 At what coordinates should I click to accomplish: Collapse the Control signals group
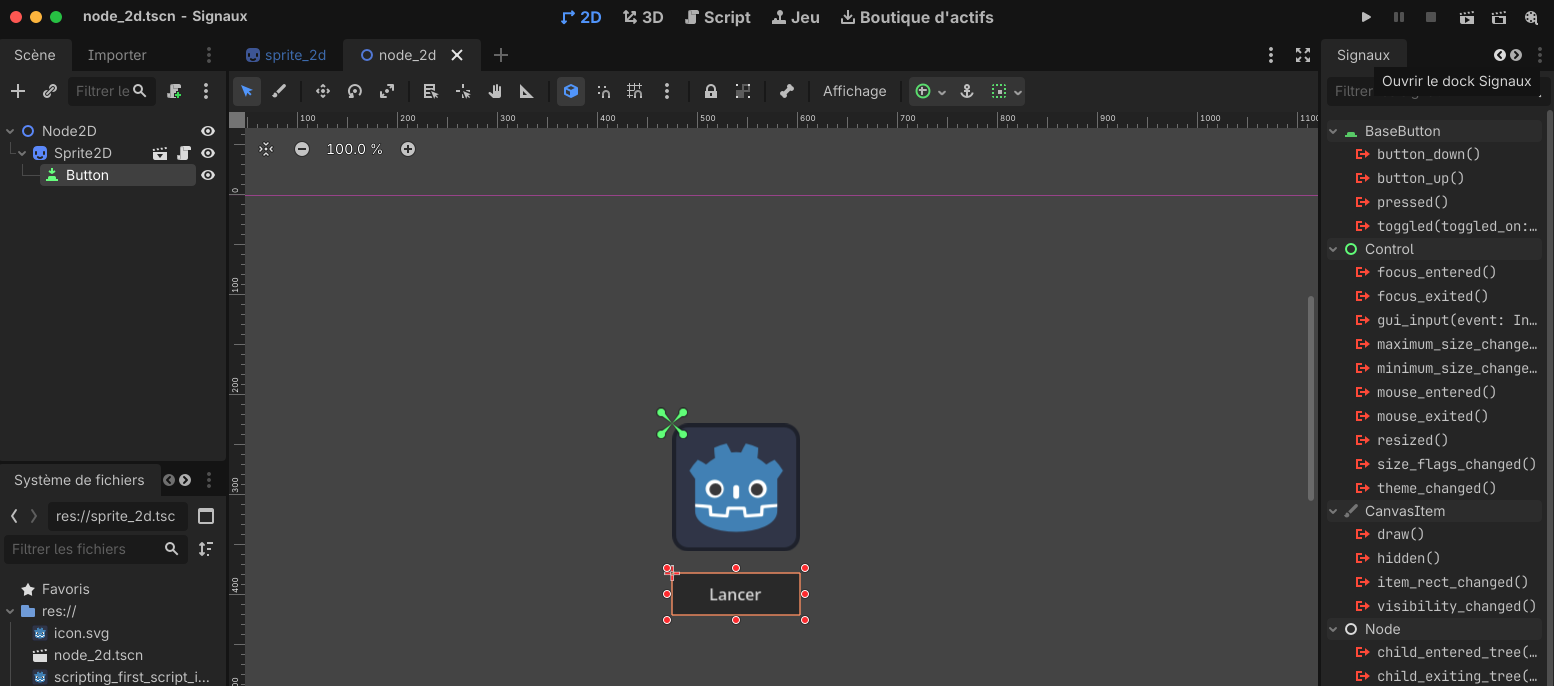point(1333,249)
